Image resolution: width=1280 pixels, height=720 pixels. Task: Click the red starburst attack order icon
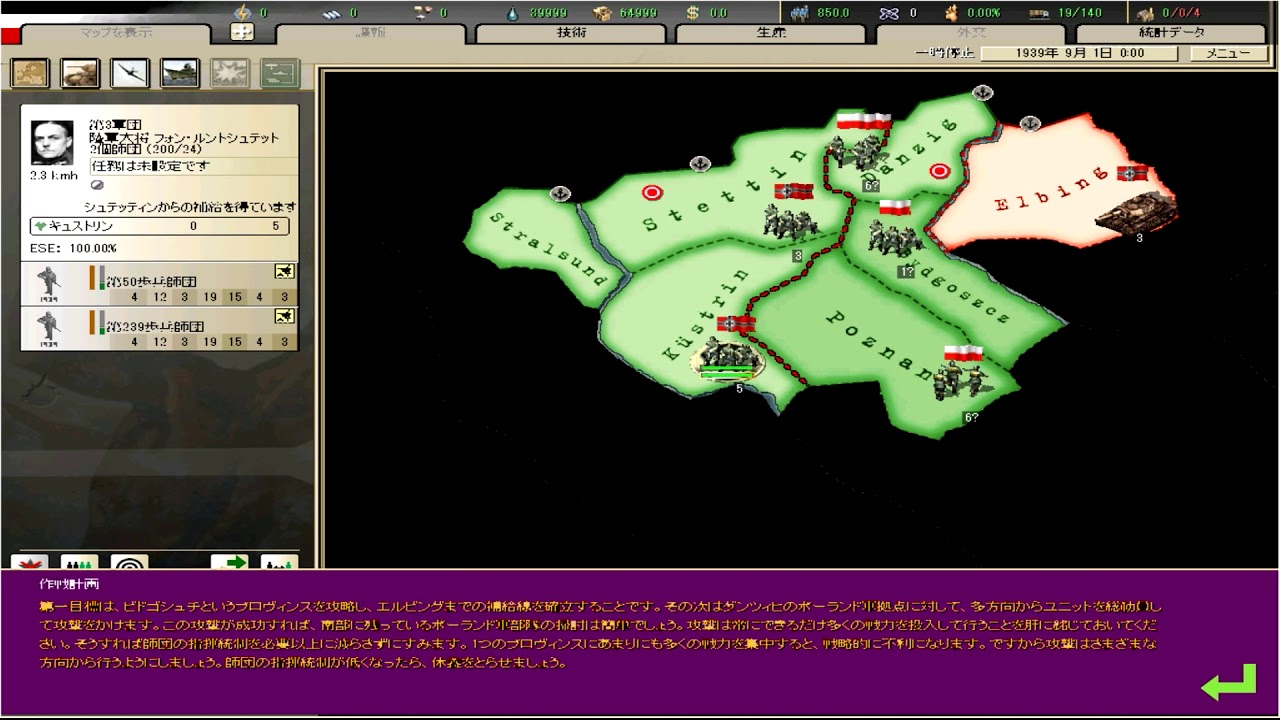[x=30, y=562]
